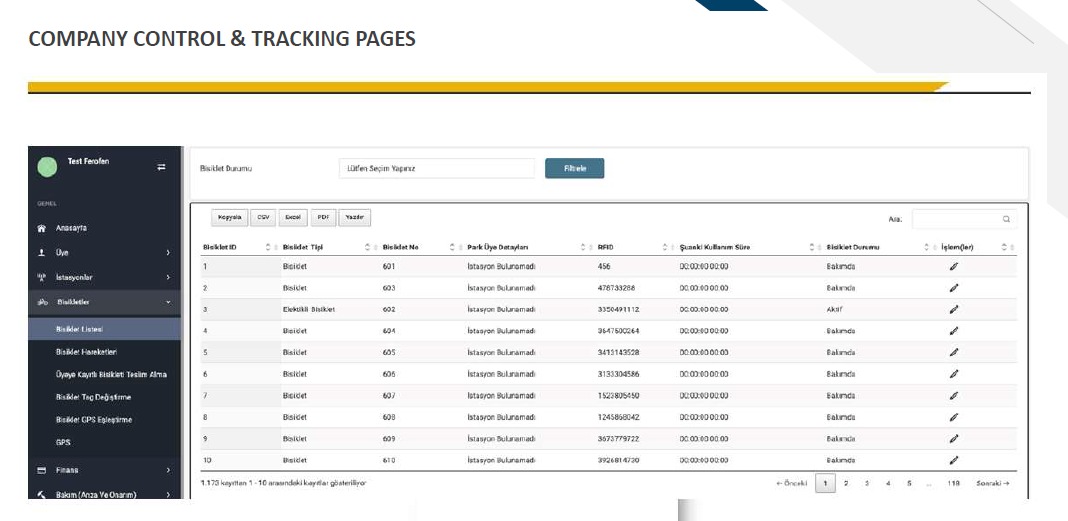Go to page 2 in pagination
Screen dimensions: 1068x521
(846, 484)
